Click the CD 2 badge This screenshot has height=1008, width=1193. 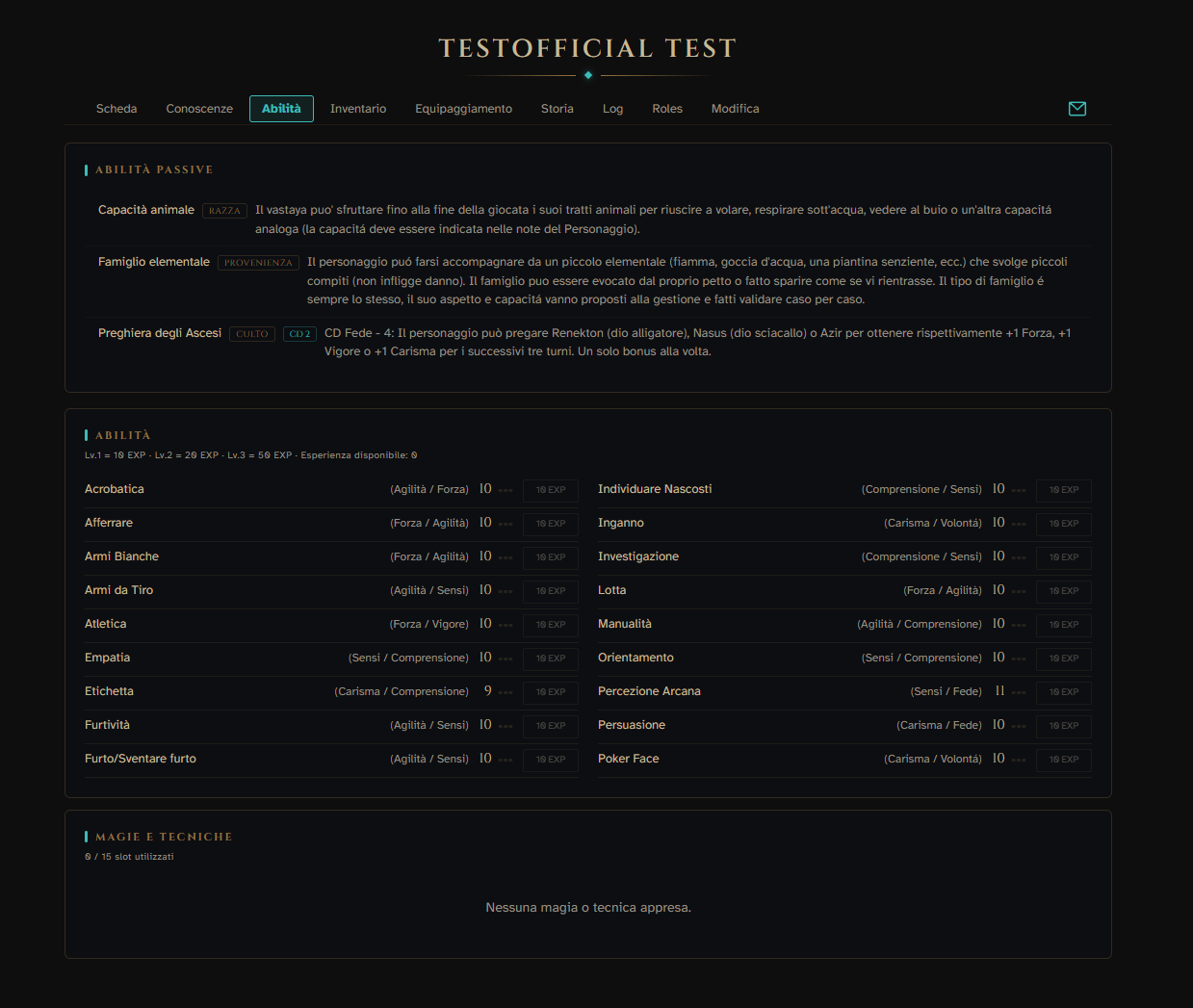coord(299,334)
